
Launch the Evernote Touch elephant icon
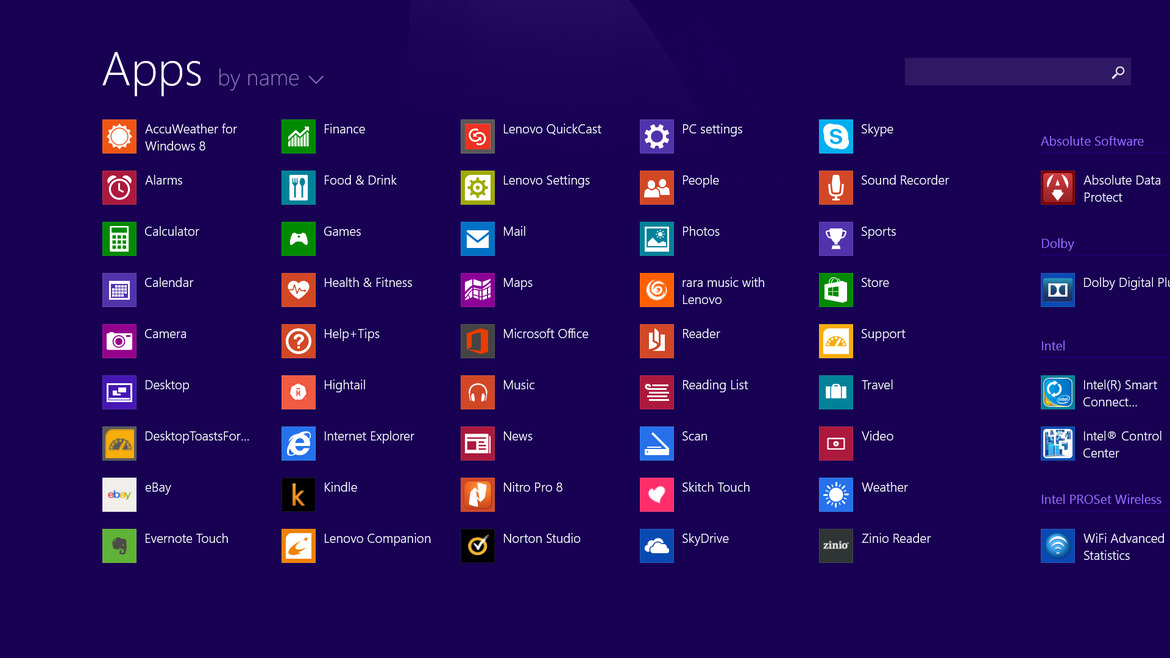(119, 546)
